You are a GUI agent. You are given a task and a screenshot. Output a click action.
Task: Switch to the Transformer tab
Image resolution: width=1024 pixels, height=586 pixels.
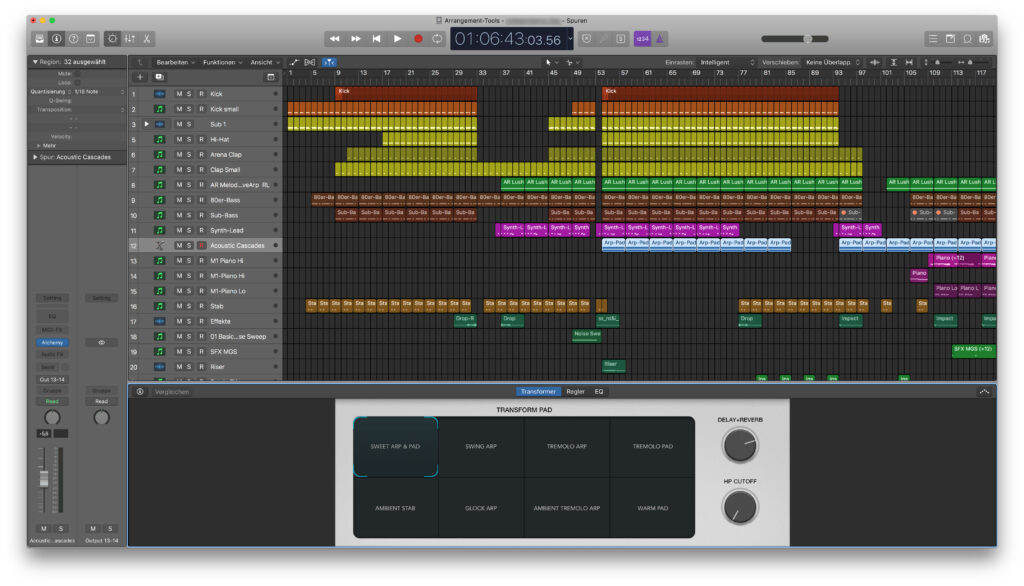pyautogui.click(x=538, y=392)
